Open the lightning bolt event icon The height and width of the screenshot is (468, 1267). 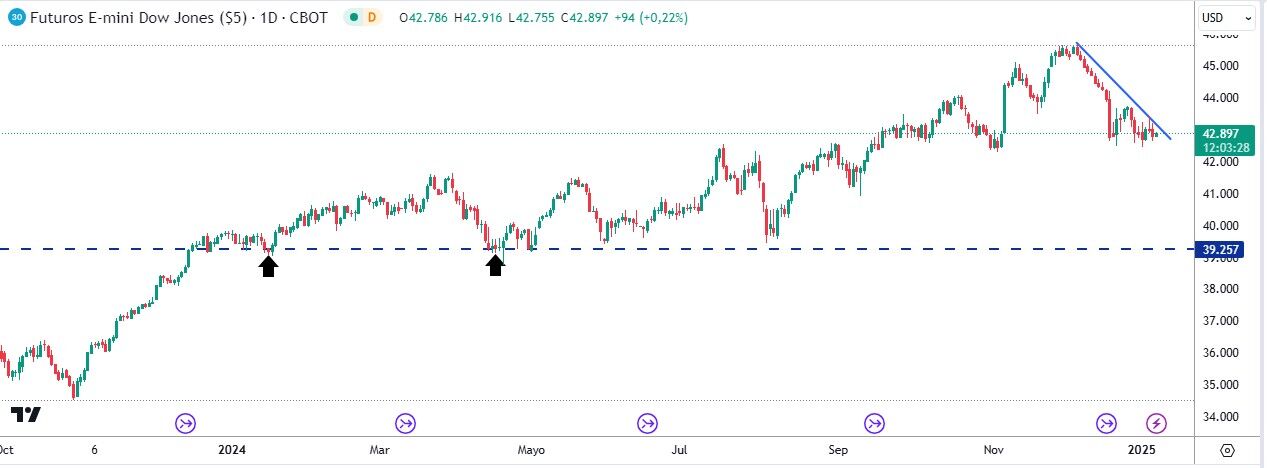[1157, 423]
